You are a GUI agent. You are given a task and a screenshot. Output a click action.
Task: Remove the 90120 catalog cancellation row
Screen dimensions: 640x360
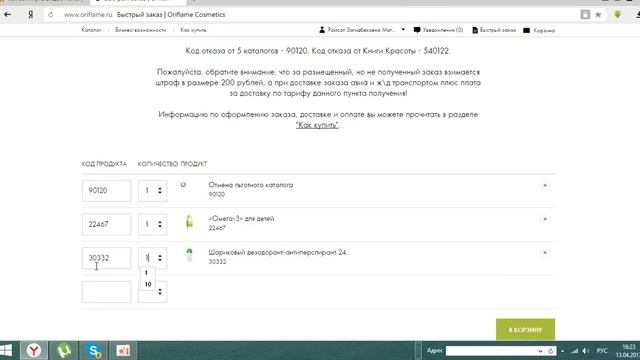544,186
